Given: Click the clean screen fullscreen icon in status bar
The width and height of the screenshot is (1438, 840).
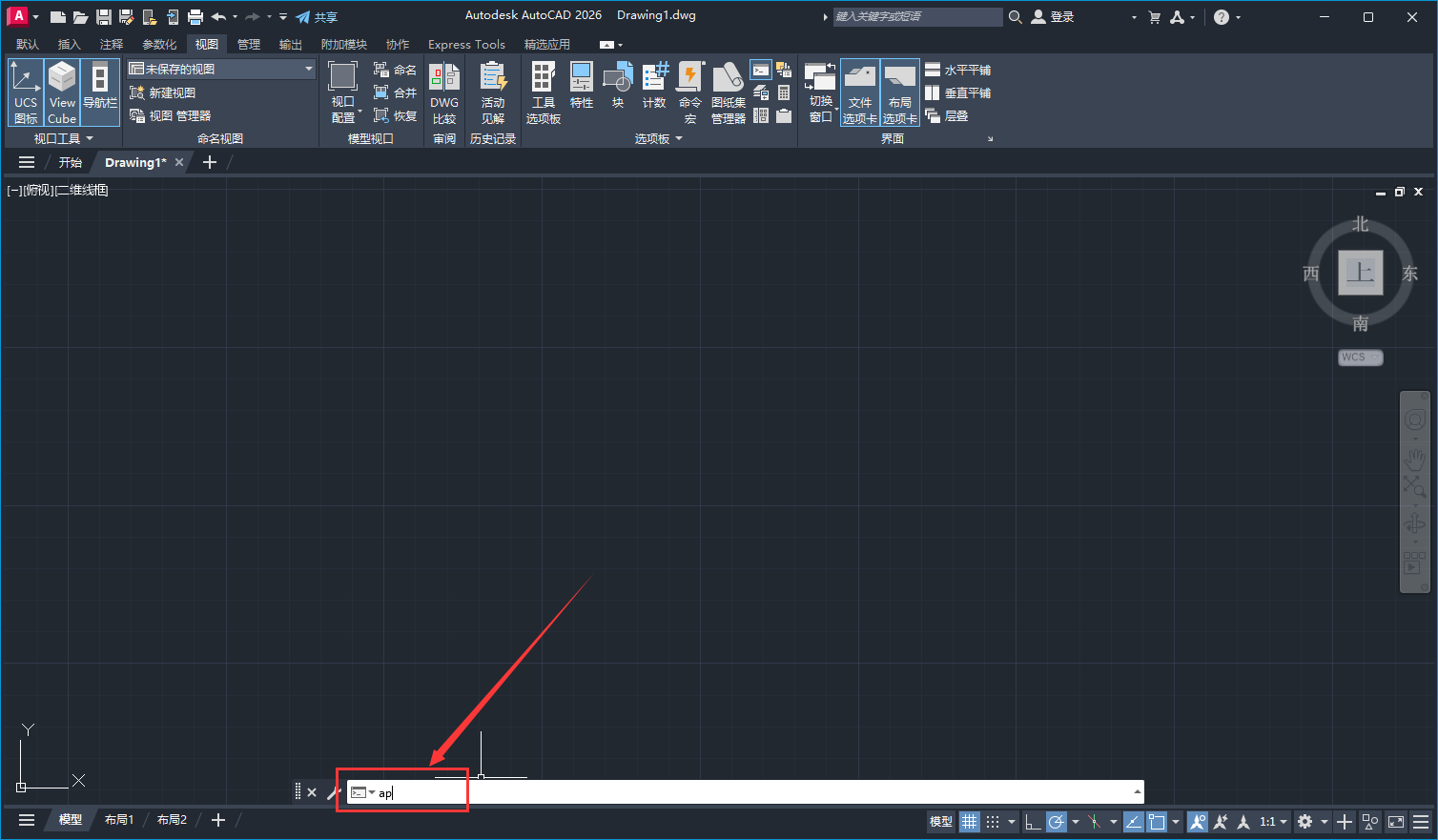Looking at the screenshot, I should point(1396,821).
